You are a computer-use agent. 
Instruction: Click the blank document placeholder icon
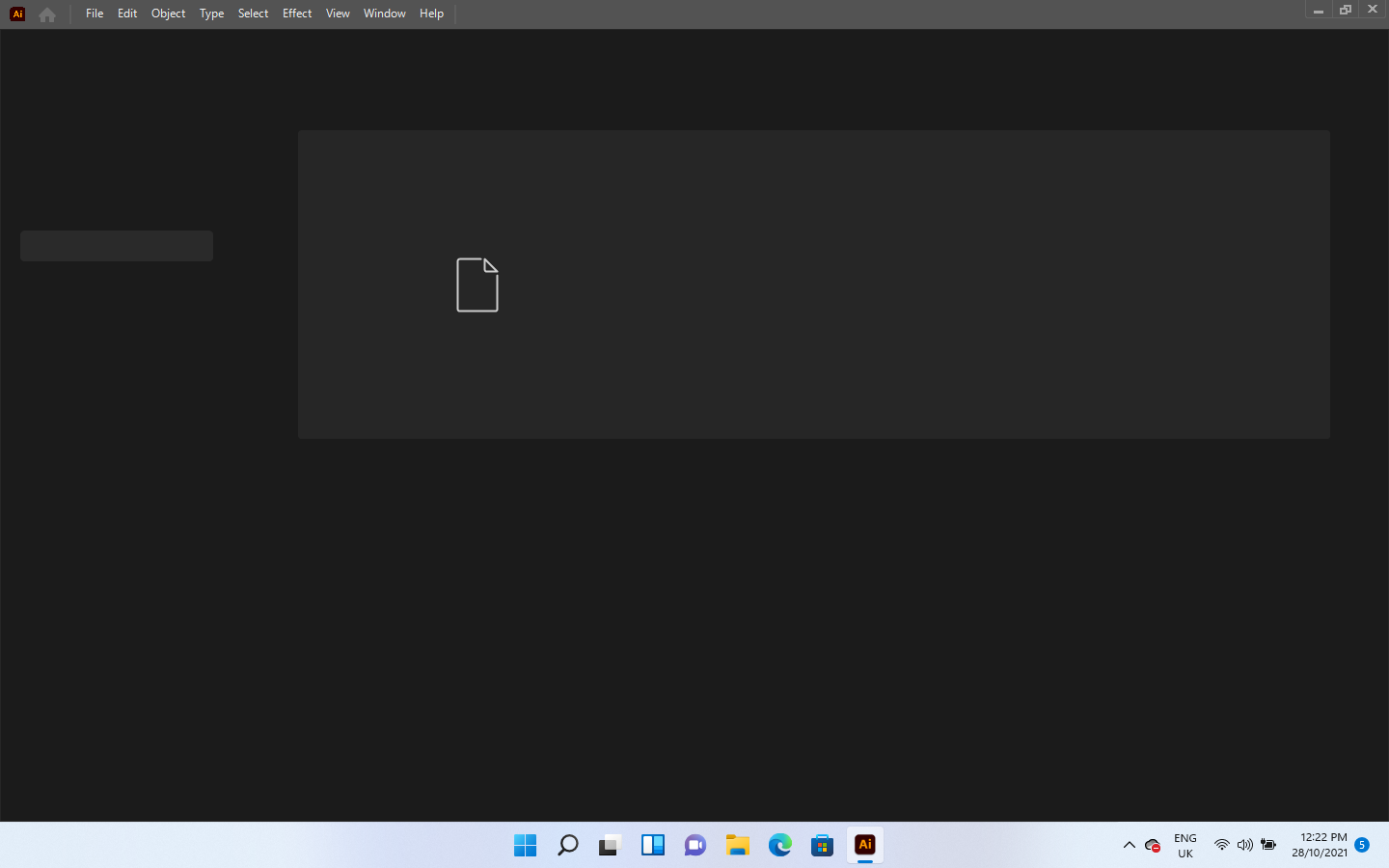[x=477, y=285]
